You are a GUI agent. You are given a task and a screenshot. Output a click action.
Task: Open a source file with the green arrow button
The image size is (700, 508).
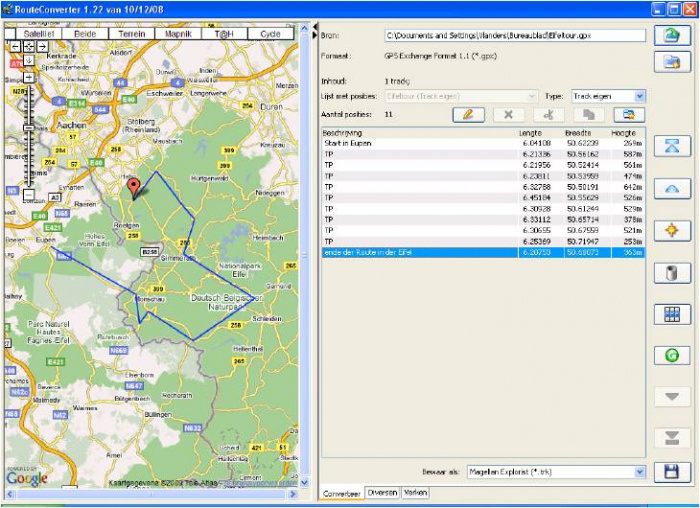tap(672, 36)
